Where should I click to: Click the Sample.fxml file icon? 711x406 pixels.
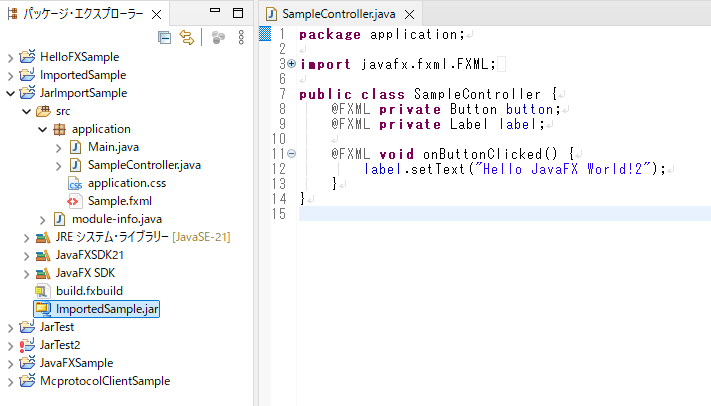pyautogui.click(x=74, y=201)
